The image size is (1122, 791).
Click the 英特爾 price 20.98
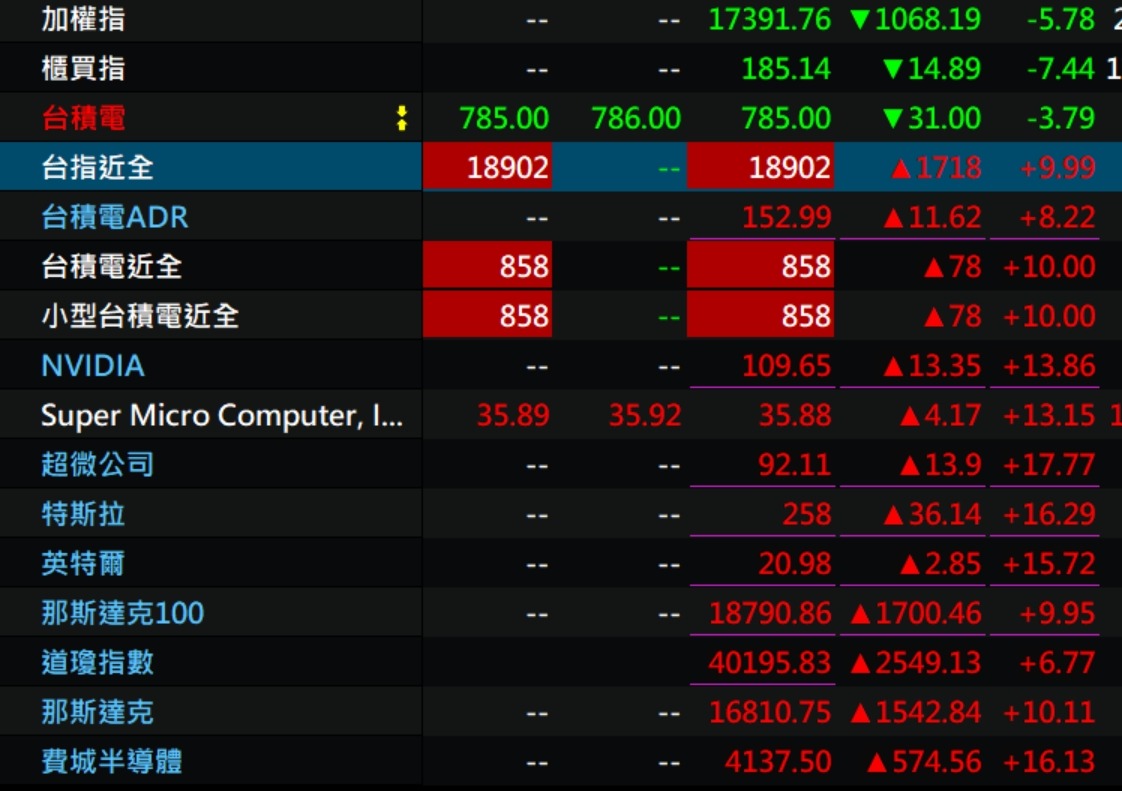tap(794, 563)
